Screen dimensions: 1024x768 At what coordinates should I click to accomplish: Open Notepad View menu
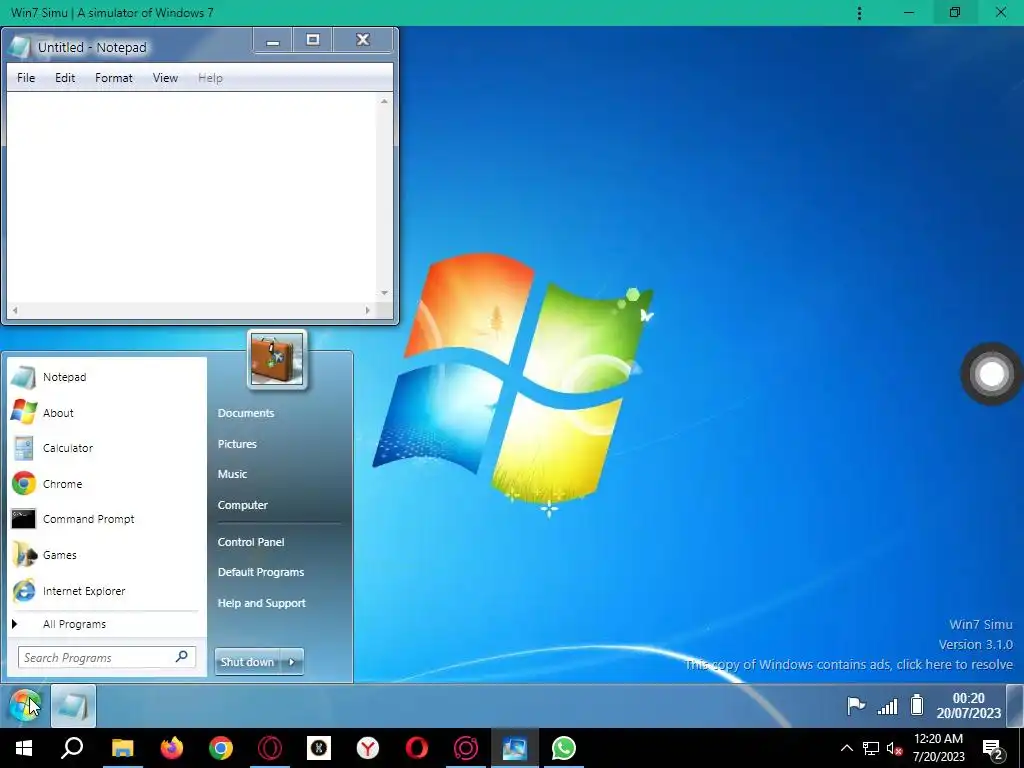165,78
